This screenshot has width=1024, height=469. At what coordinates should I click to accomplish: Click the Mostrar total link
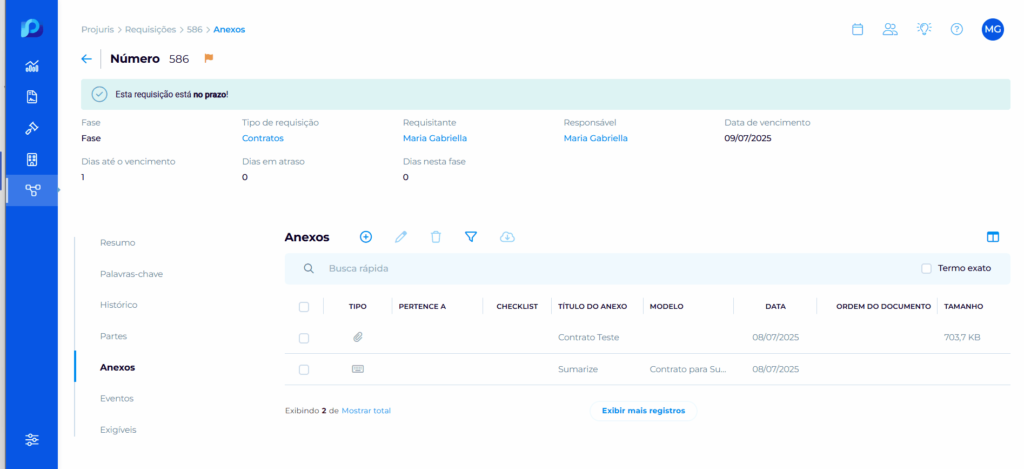tap(366, 410)
